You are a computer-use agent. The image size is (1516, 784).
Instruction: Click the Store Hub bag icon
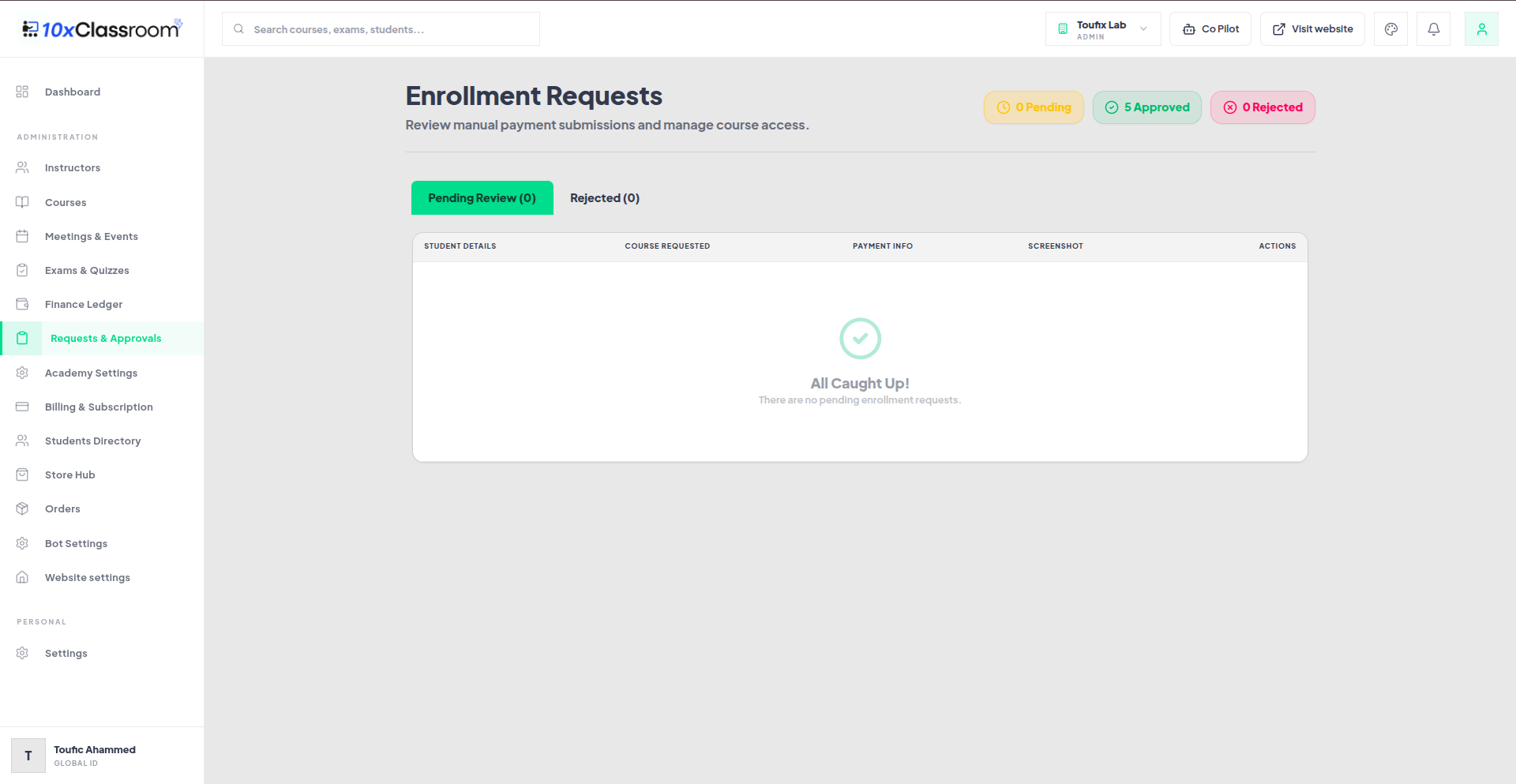point(22,475)
